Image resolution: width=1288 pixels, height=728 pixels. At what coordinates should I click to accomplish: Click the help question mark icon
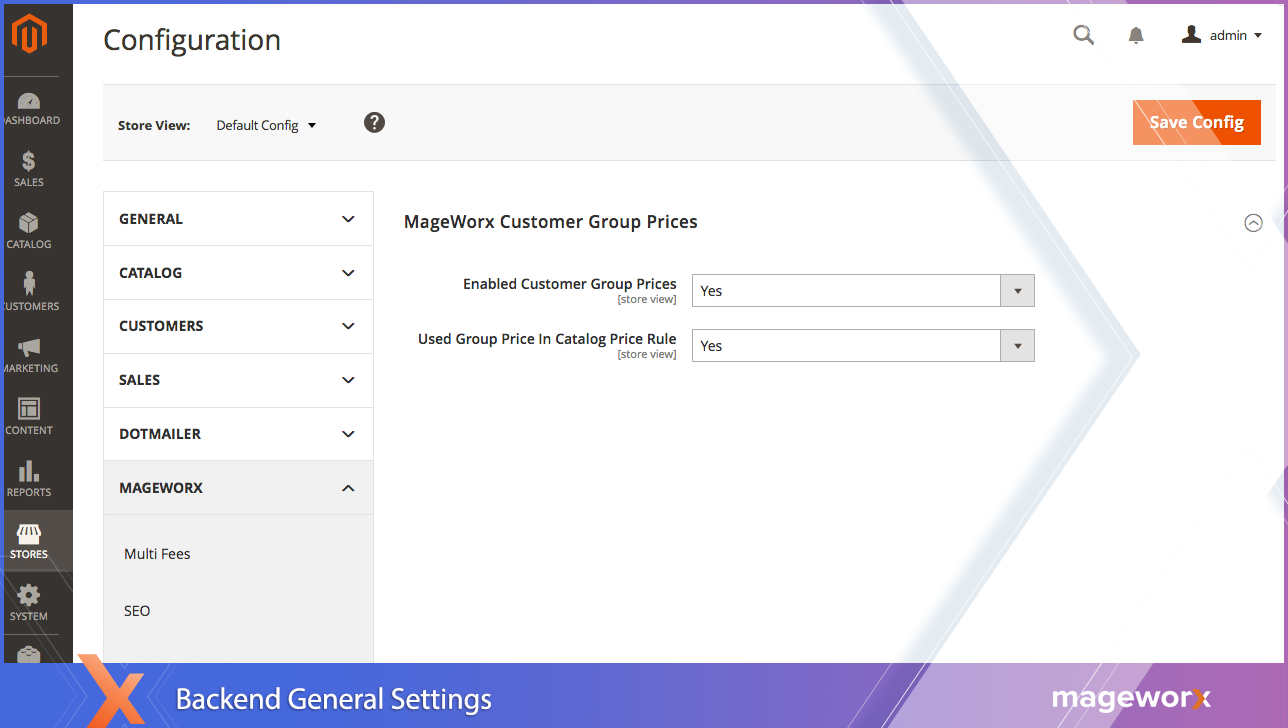374,123
